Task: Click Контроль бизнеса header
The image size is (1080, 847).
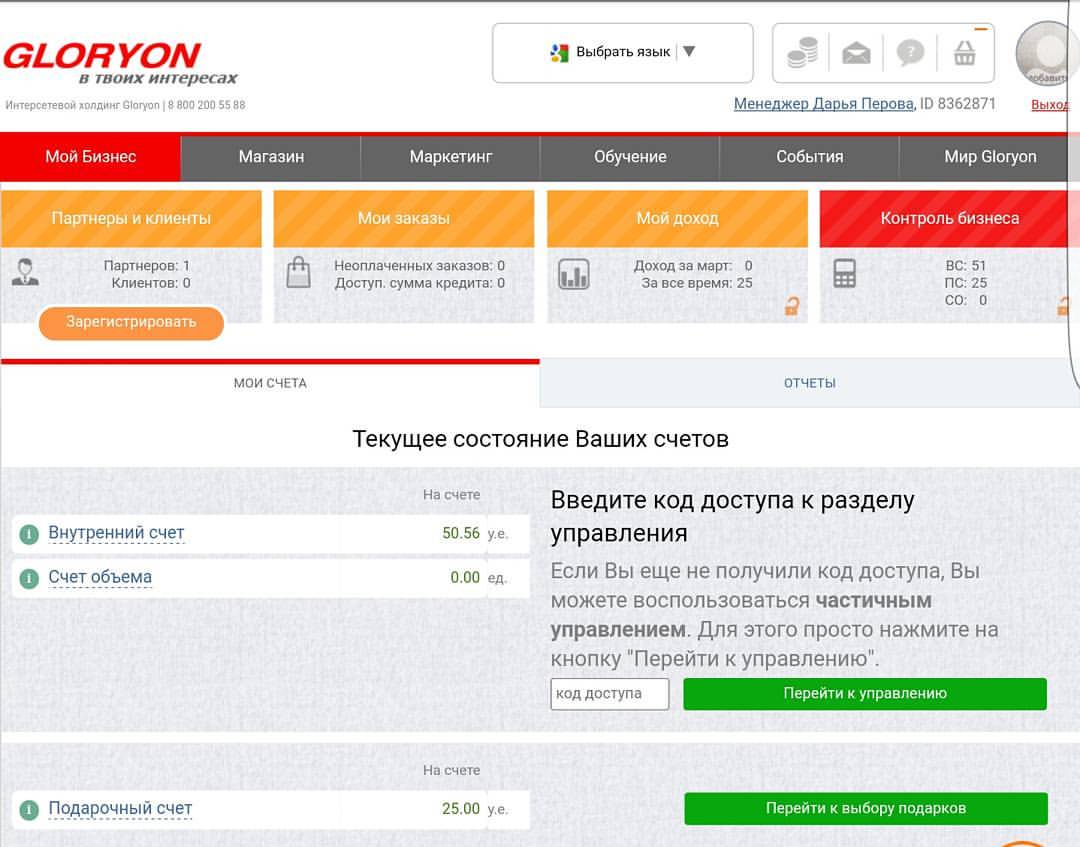Action: pos(949,218)
